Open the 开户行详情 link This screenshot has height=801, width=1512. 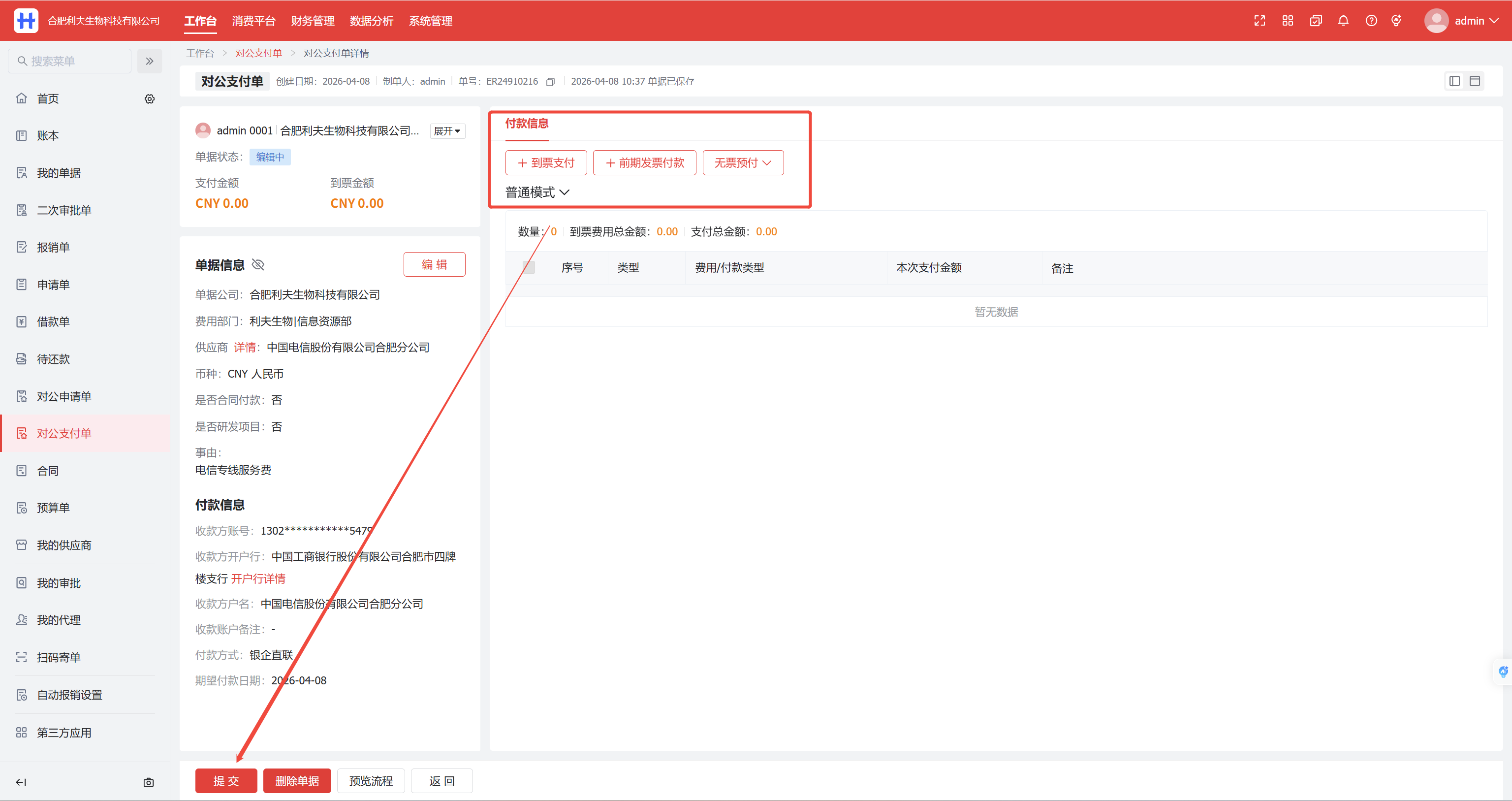click(x=258, y=578)
